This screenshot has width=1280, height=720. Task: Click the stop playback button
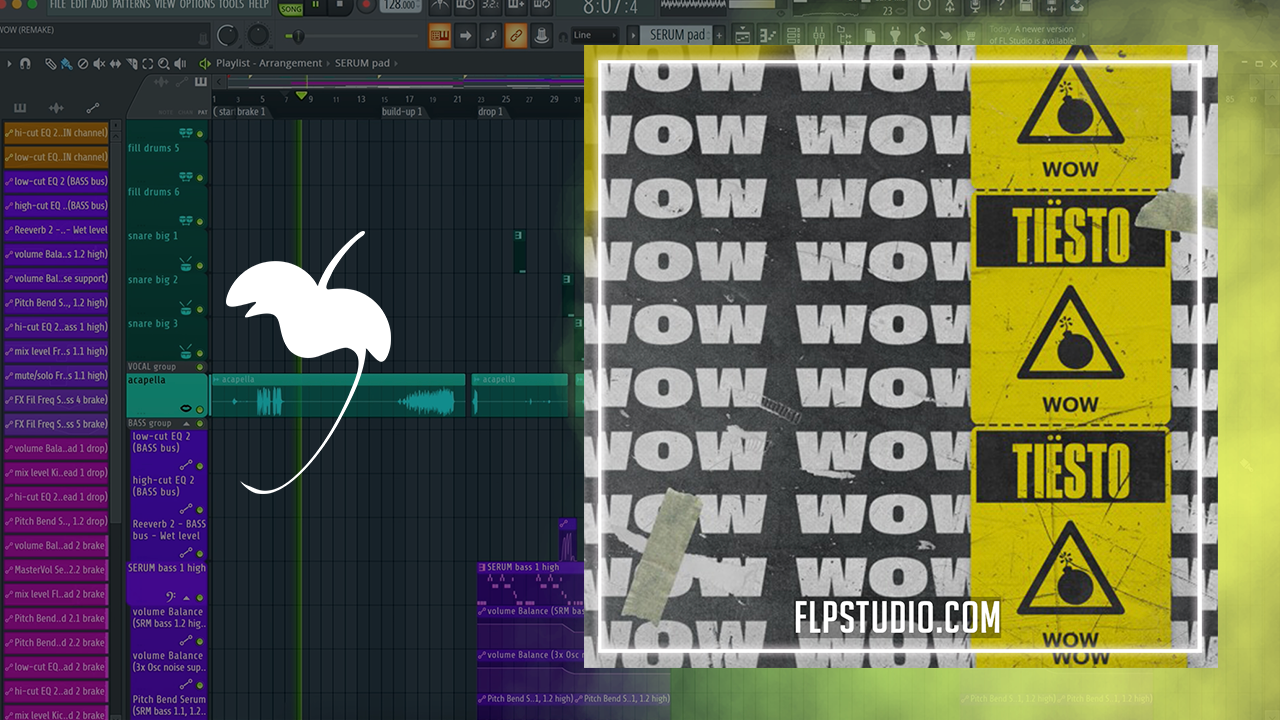[340, 6]
